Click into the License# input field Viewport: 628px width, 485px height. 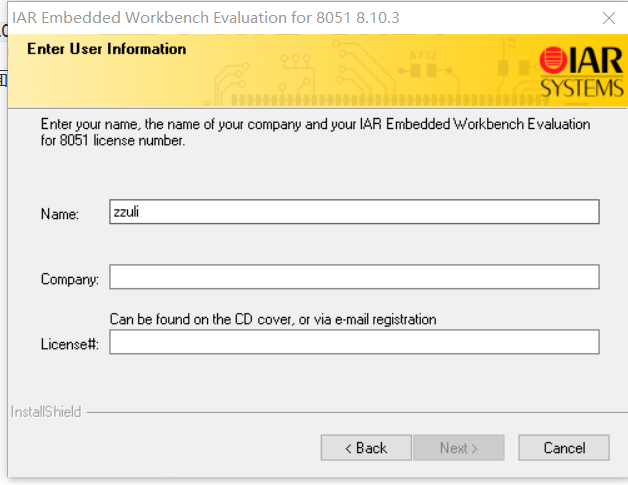[x=354, y=342]
